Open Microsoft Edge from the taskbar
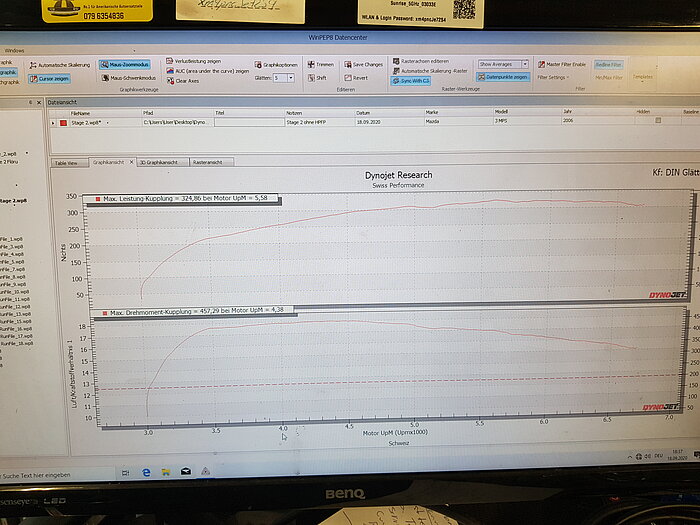The width and height of the screenshot is (700, 525). (146, 470)
